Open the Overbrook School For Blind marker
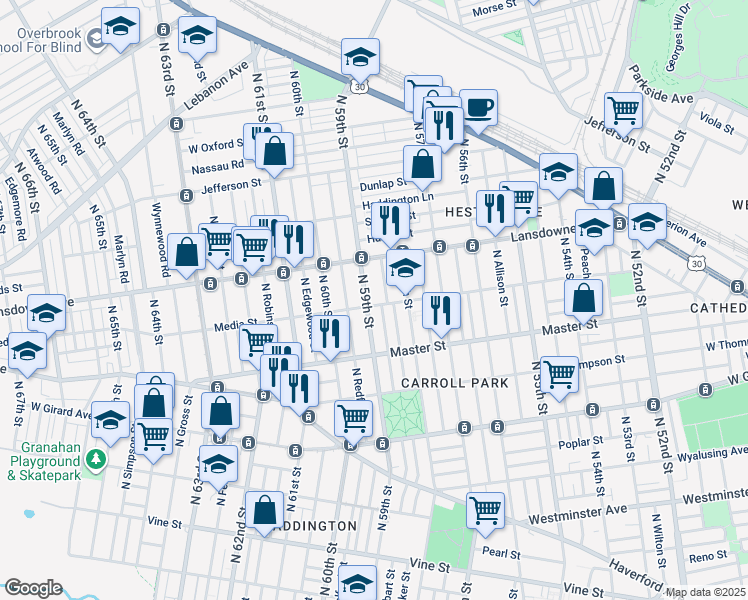This screenshot has width=748, height=600. click(x=98, y=39)
